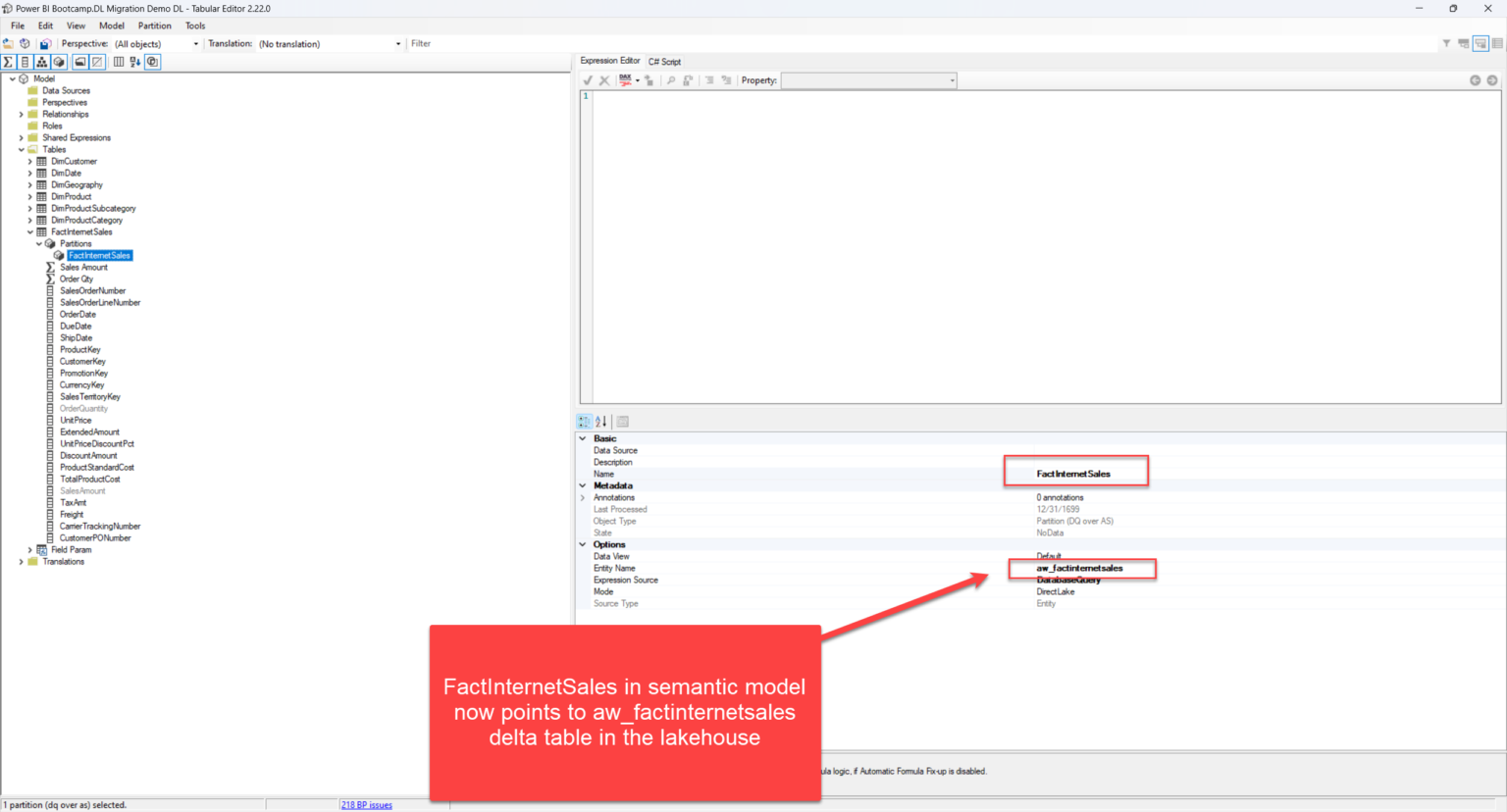Click the DAX formatter icon
This screenshot has width=1507, height=812.
pos(626,80)
